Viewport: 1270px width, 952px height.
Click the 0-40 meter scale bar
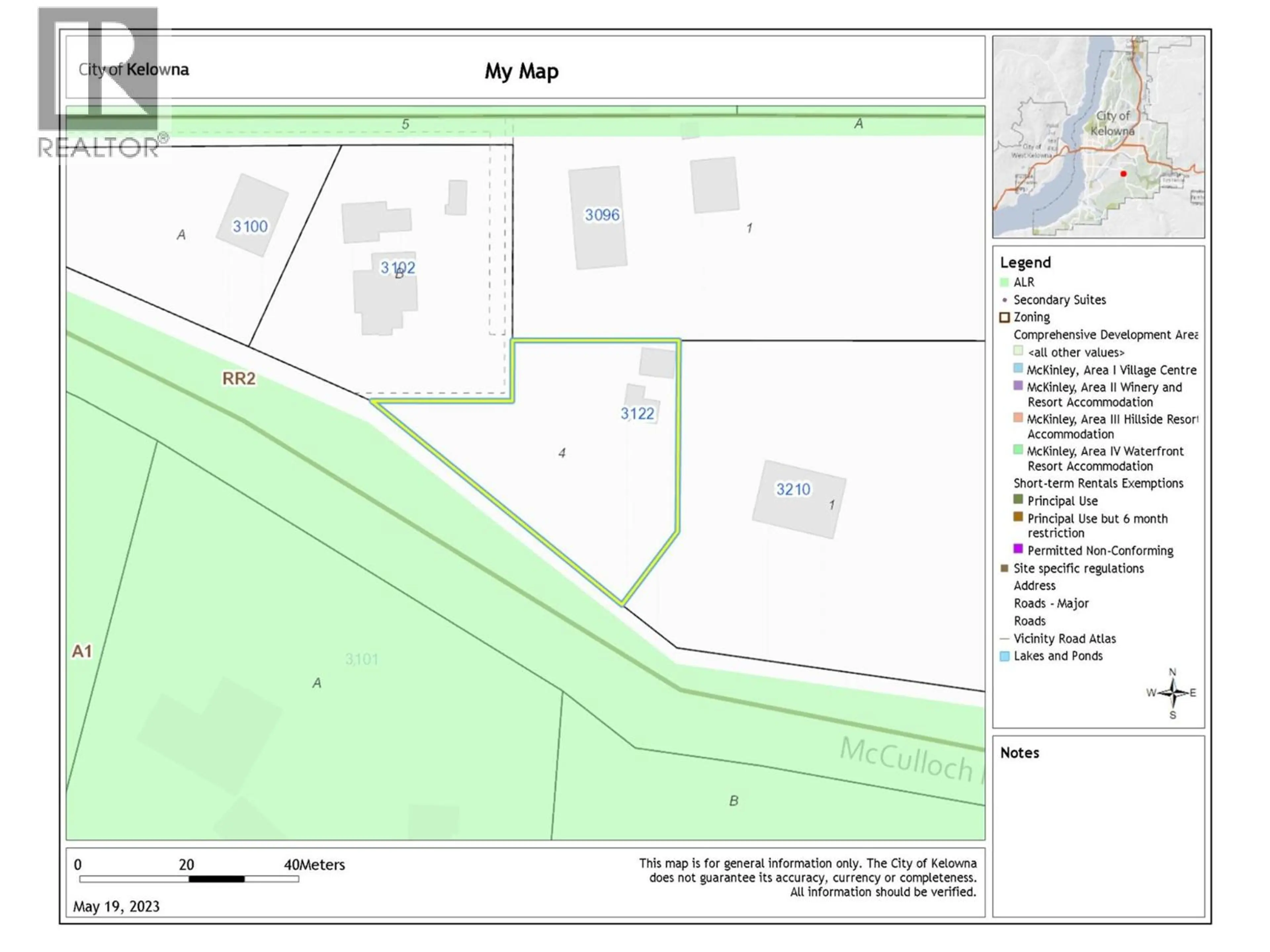pyautogui.click(x=189, y=879)
